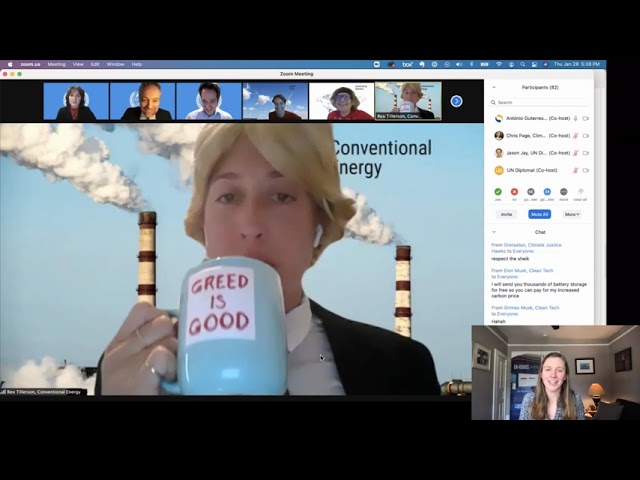This screenshot has height=480, width=640.
Task: Click the 'Zoom Meeting' window title
Action: [x=297, y=74]
